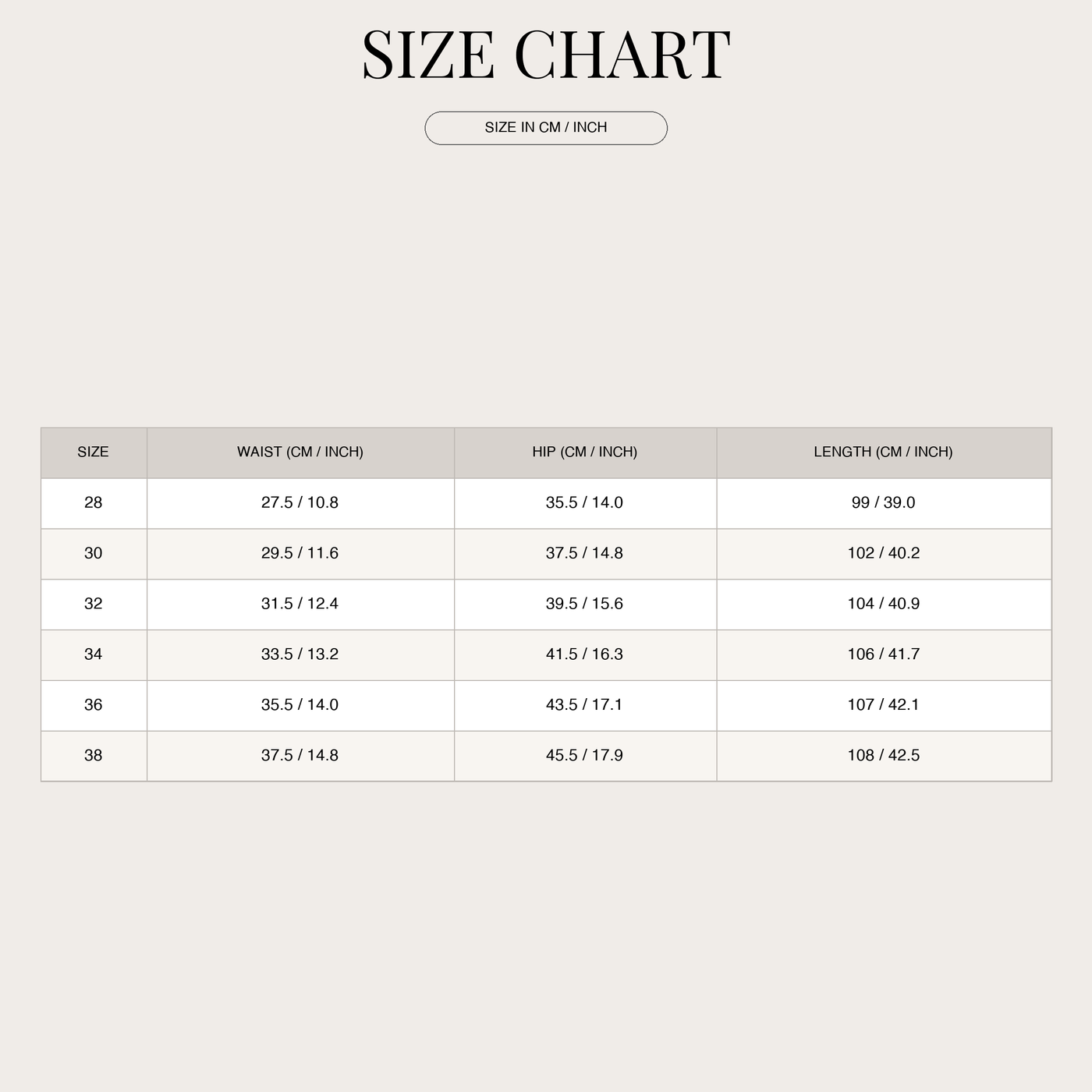The image size is (1092, 1092).
Task: Select the SIZE column header
Action: point(93,452)
